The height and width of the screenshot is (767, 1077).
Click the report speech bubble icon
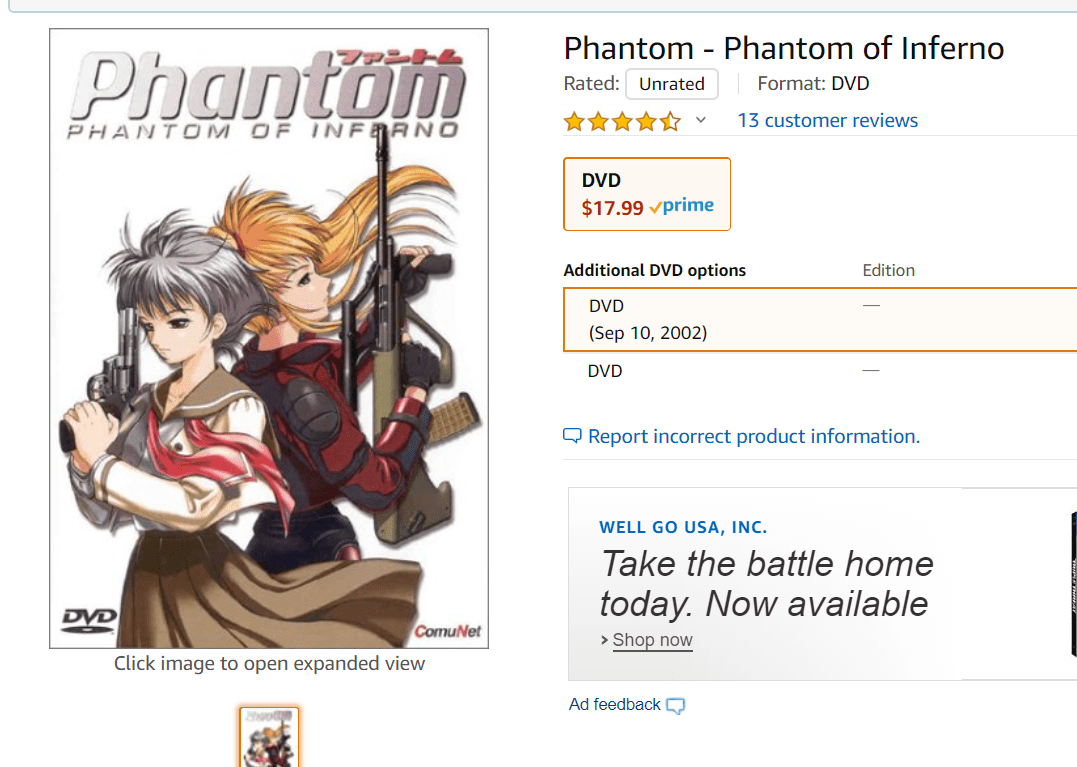click(x=572, y=435)
